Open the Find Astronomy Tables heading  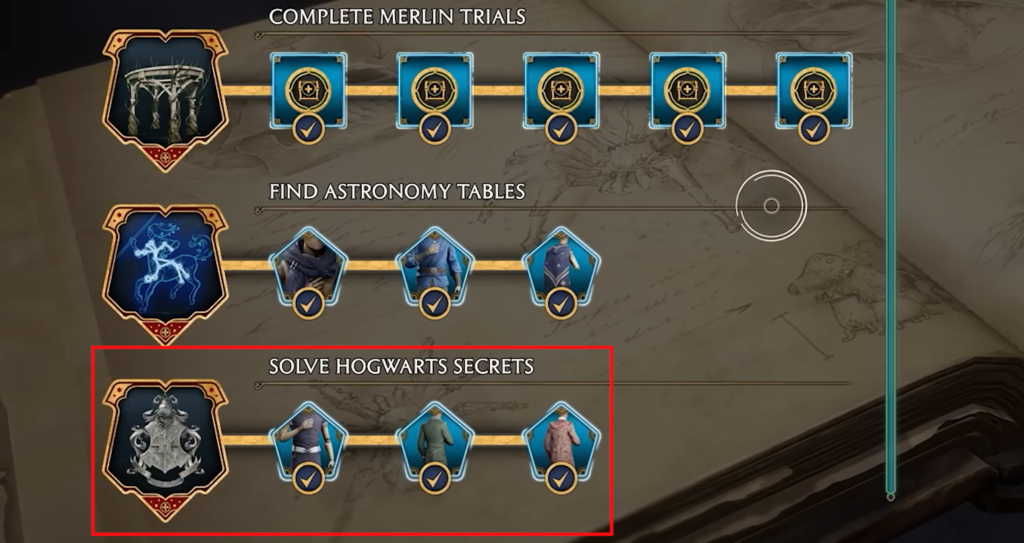tap(397, 191)
